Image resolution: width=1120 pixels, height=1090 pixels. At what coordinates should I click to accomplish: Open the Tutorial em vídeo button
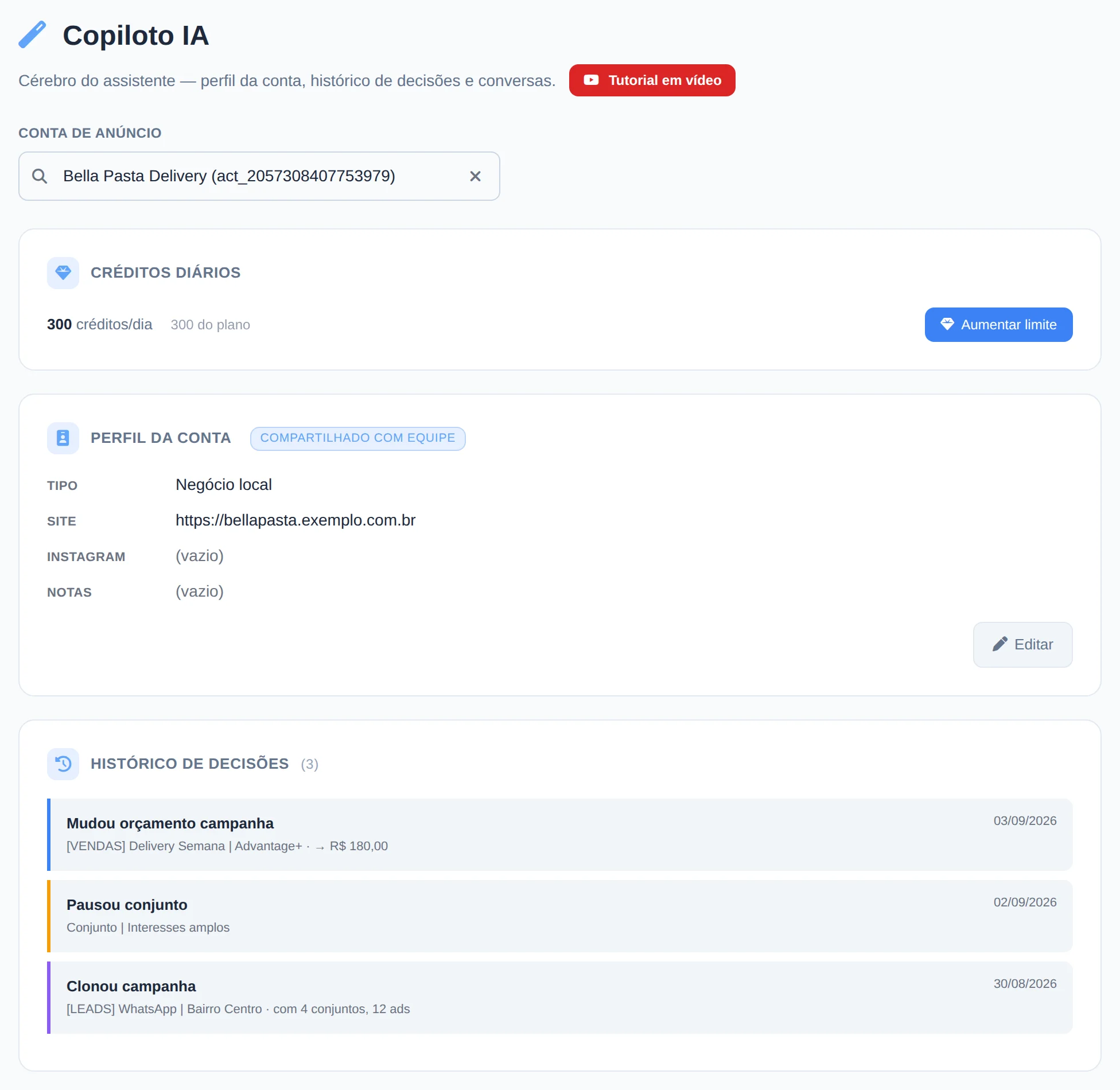(x=652, y=80)
